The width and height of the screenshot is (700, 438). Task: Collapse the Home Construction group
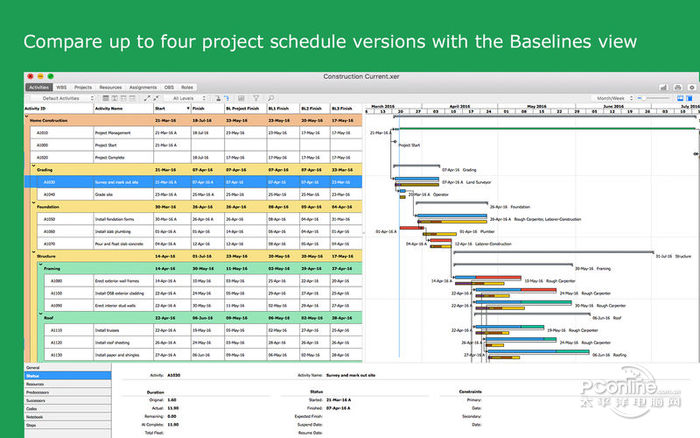27,116
